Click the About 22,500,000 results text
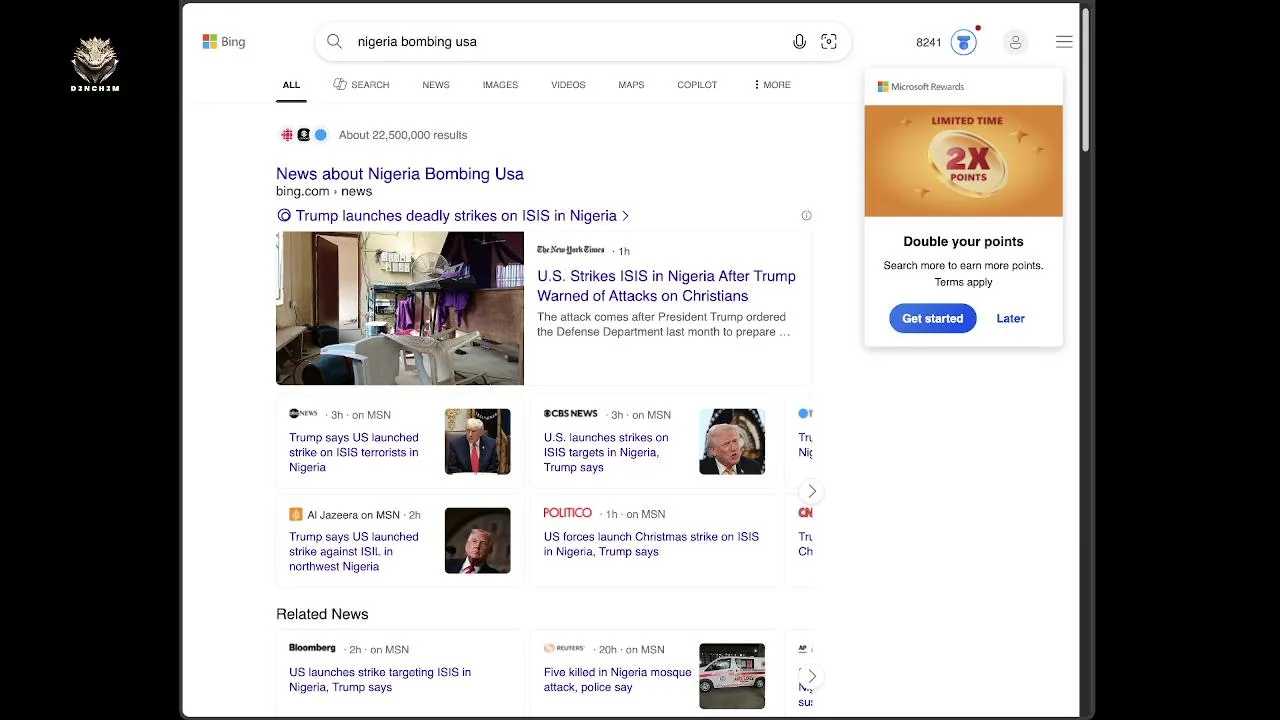The image size is (1280, 720). tap(403, 135)
